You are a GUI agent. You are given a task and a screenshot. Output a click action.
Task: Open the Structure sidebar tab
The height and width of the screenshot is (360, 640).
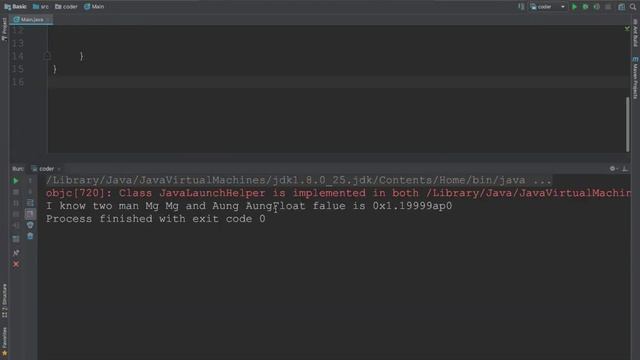pyautogui.click(x=4, y=301)
